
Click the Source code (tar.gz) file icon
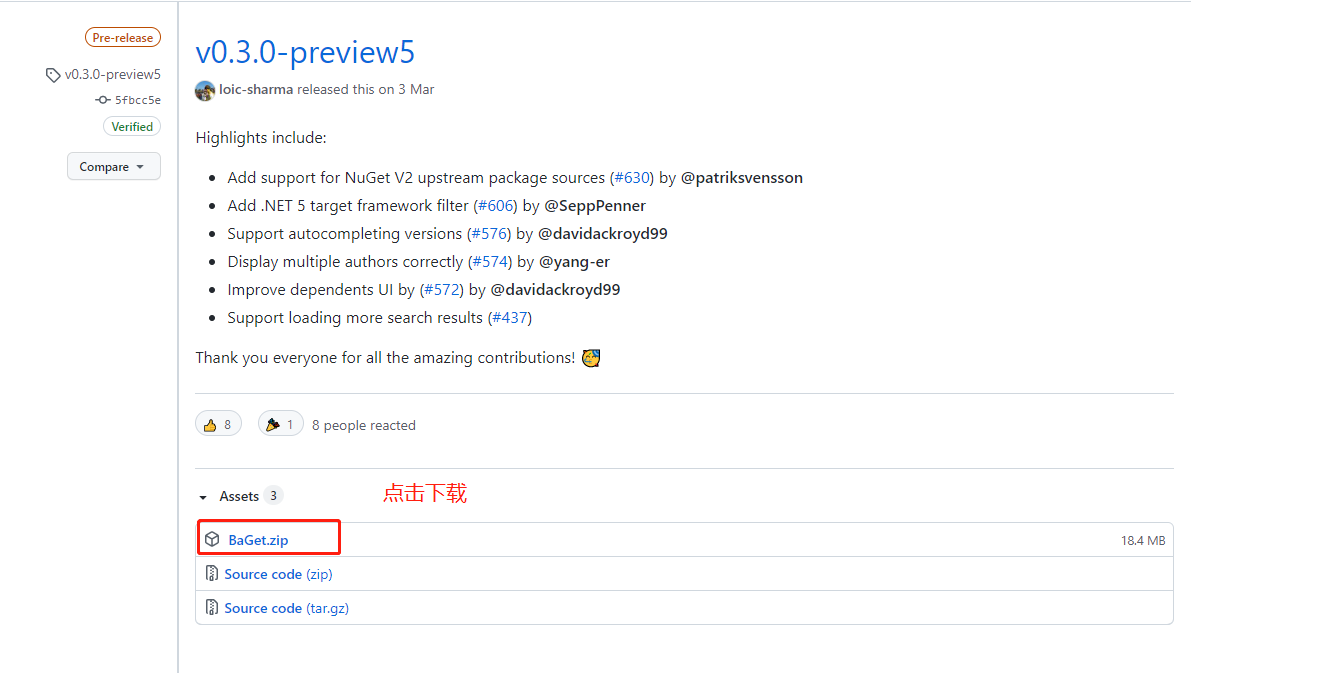212,608
